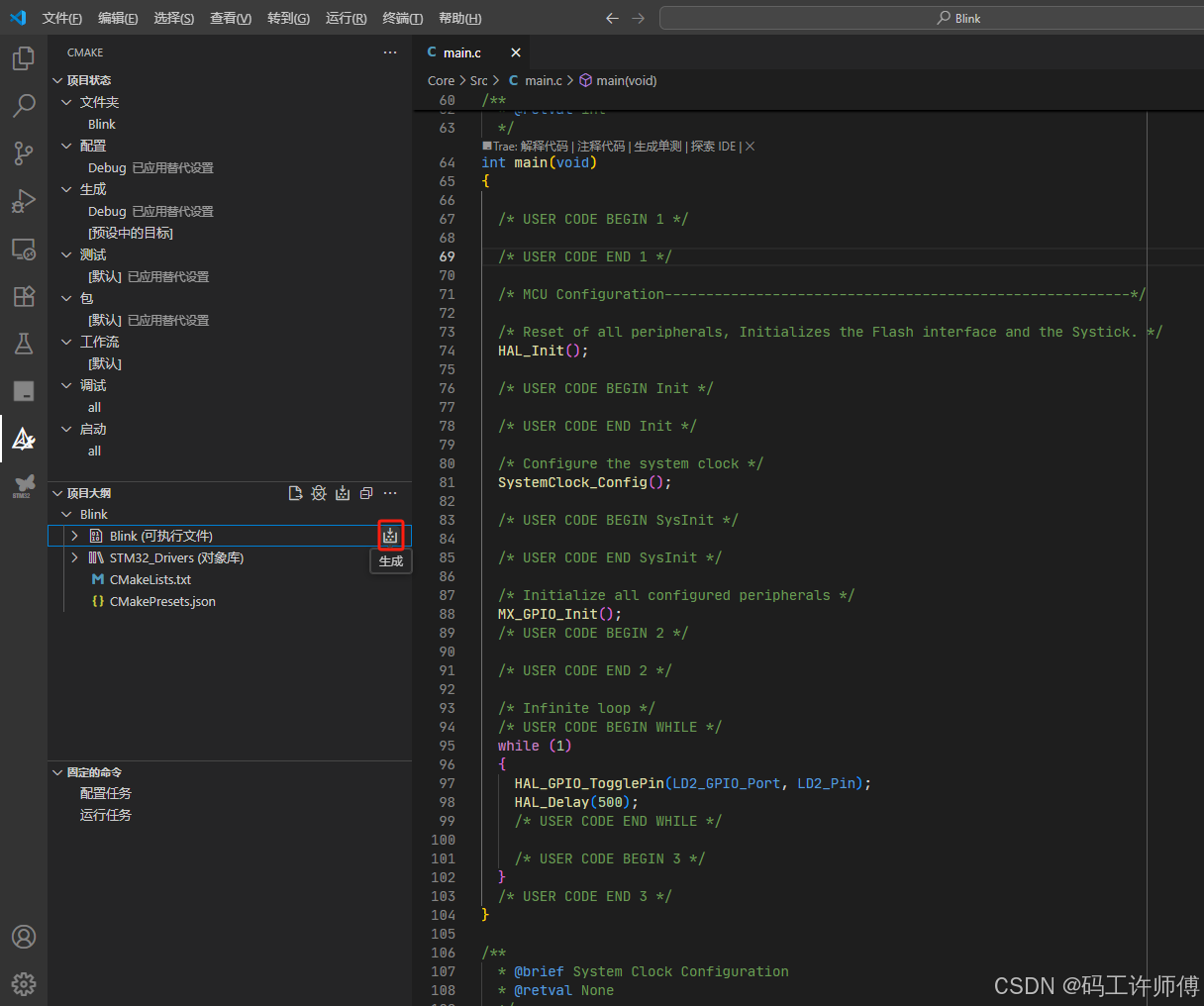Select the [预设中的目标] build target row
The image size is (1204, 1006).
point(131,233)
